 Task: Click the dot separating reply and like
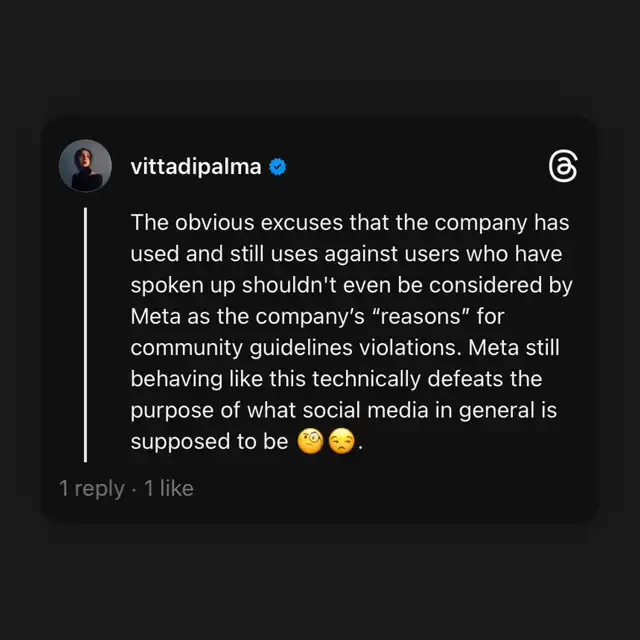(134, 489)
